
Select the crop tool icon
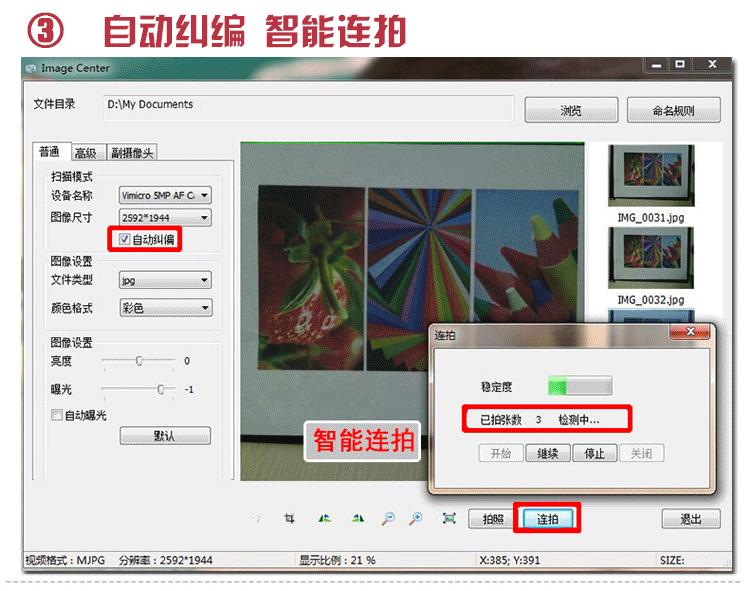click(x=289, y=518)
